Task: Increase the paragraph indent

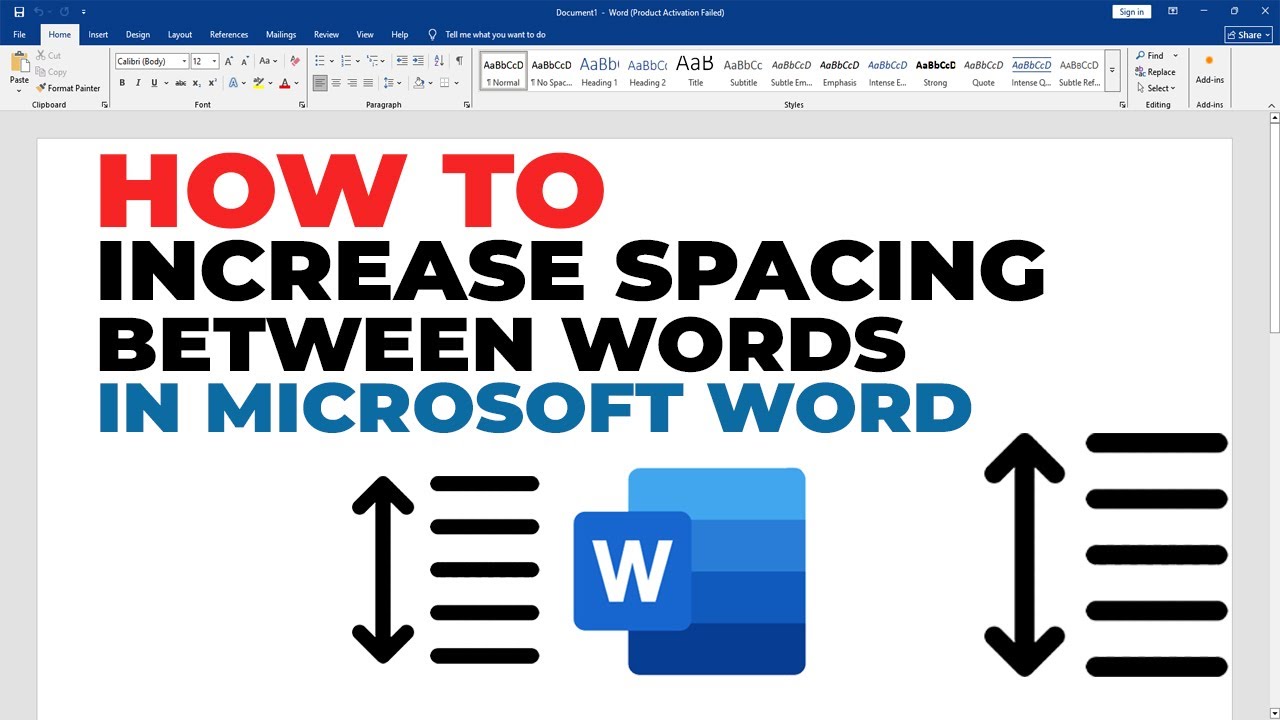Action: click(417, 61)
